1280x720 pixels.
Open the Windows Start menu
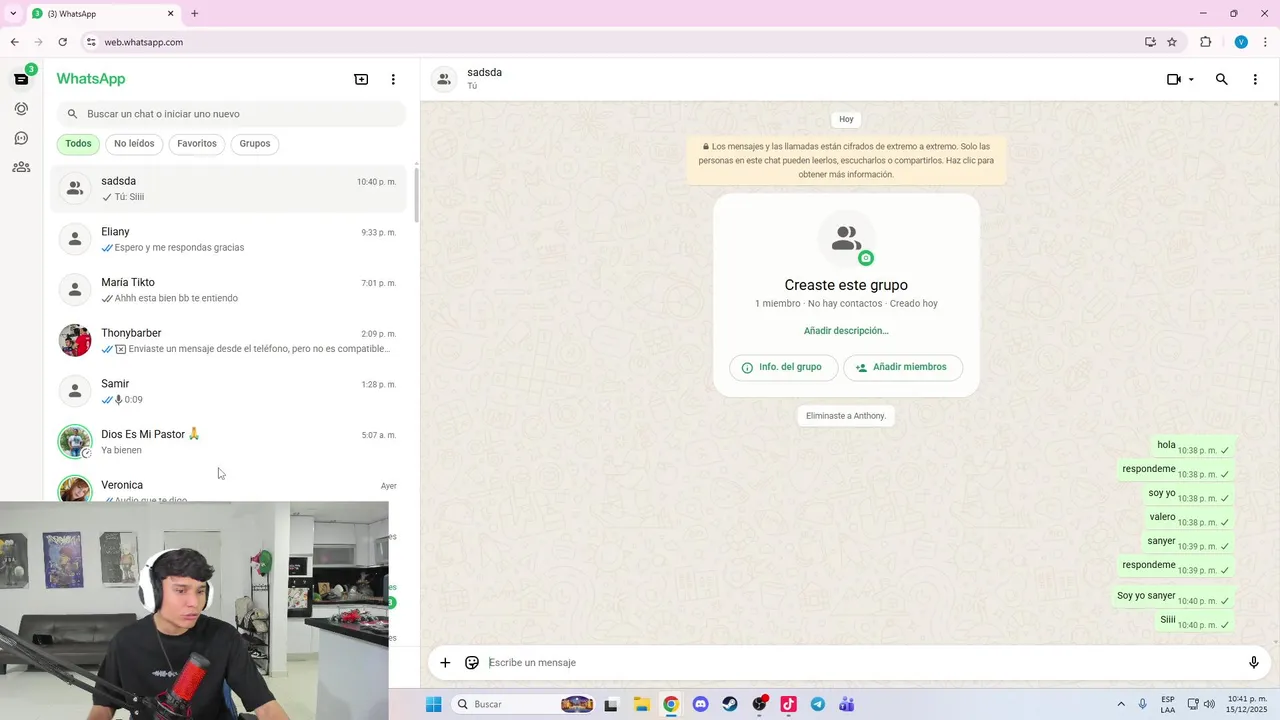click(x=433, y=704)
